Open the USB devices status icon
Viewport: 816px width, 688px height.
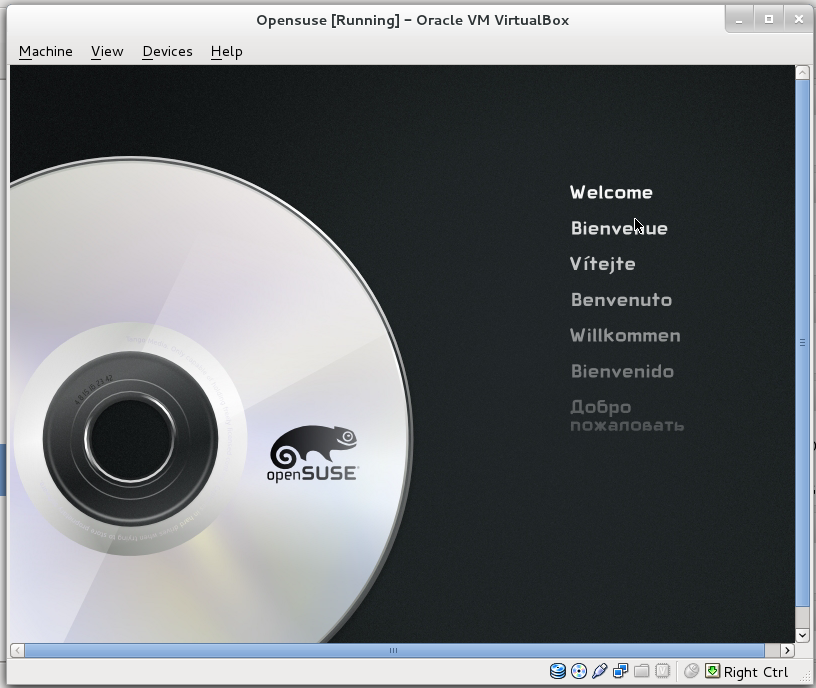tap(598, 671)
